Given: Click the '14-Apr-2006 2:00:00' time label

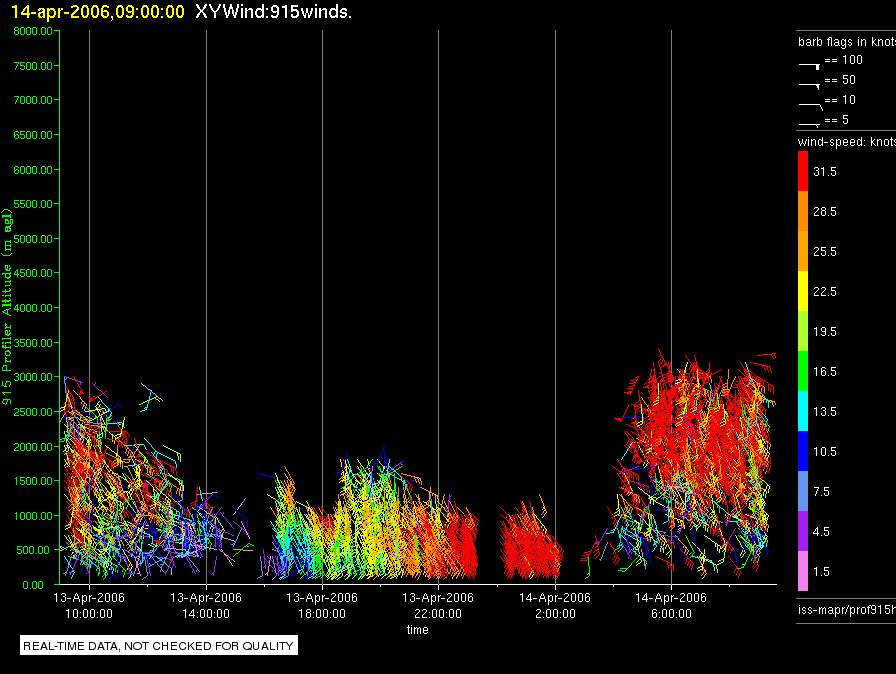Looking at the screenshot, I should [x=555, y=605].
